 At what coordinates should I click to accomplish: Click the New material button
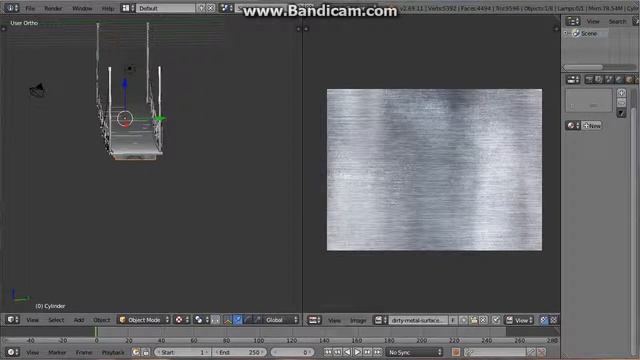tap(591, 126)
